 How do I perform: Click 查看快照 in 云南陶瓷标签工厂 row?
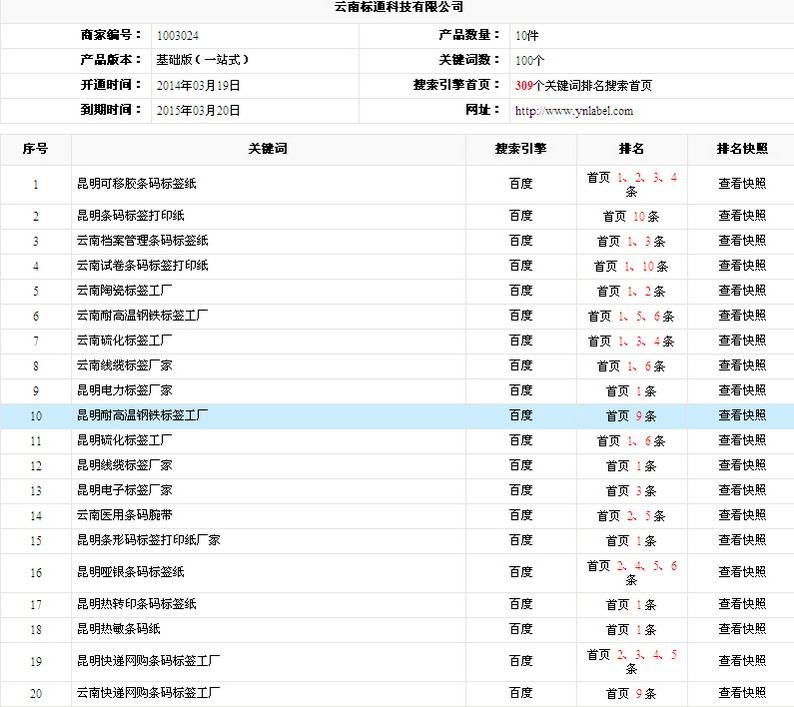tap(742, 290)
